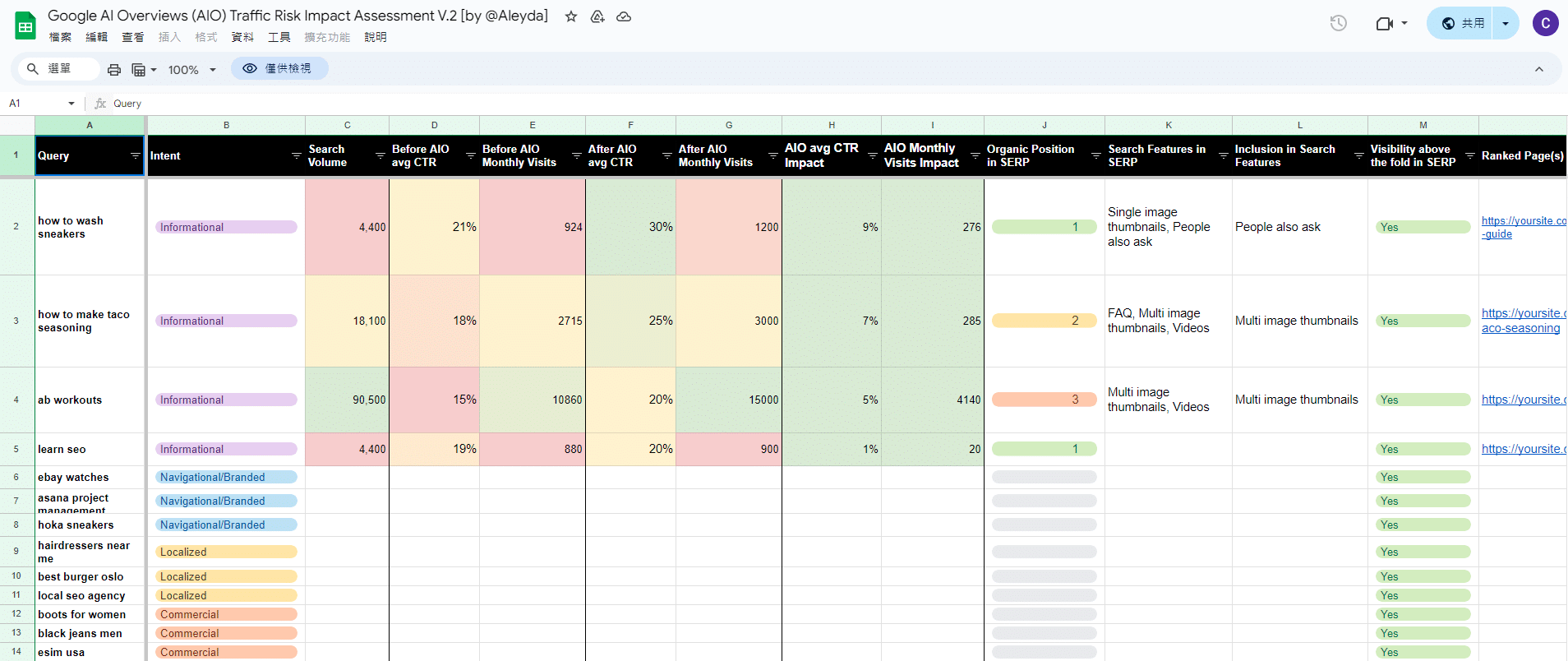The width and height of the screenshot is (1568, 661).
Task: Star this spreadsheet document
Action: click(571, 16)
